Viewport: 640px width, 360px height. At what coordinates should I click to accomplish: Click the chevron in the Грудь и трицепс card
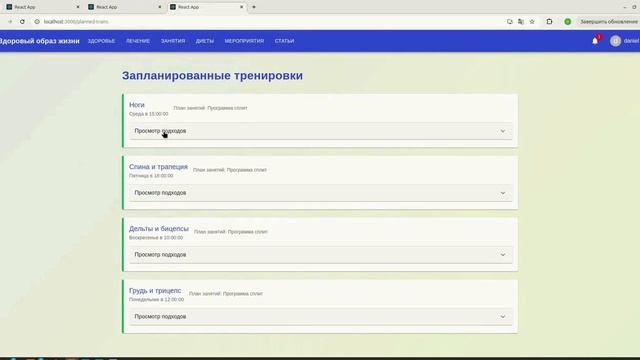503,317
